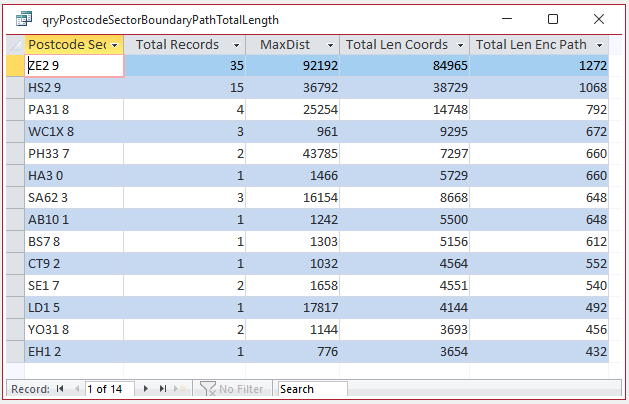Open Total Records column dropdown arrow

236,45
